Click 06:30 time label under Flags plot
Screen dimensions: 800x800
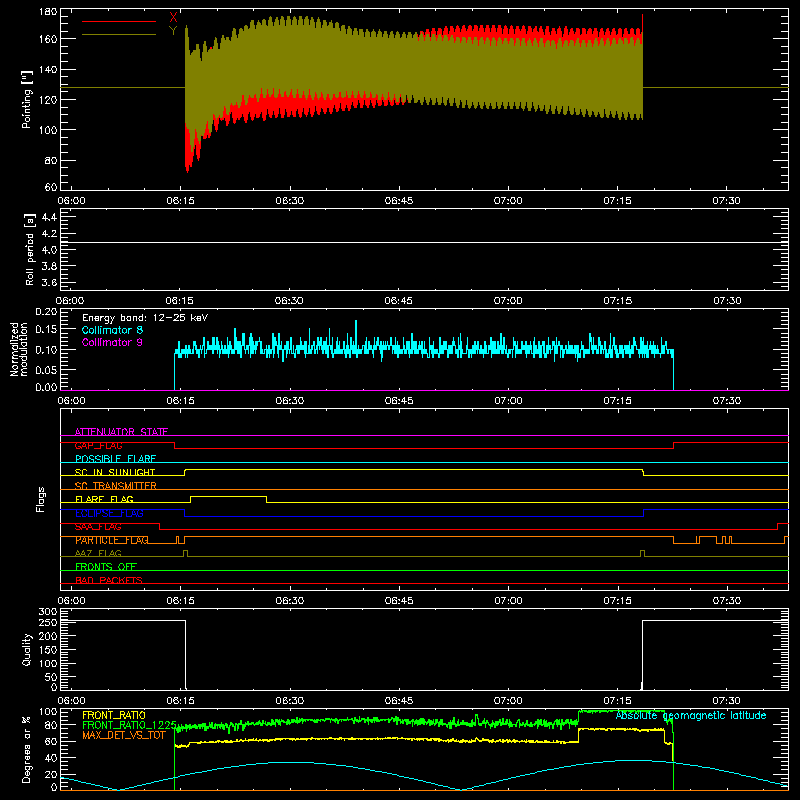click(289, 601)
